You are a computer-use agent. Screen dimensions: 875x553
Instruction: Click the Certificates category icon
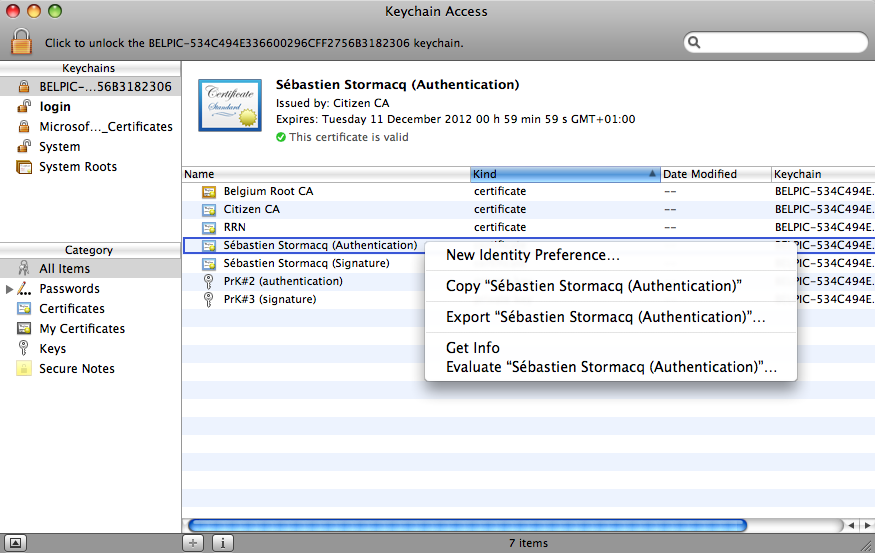point(24,309)
